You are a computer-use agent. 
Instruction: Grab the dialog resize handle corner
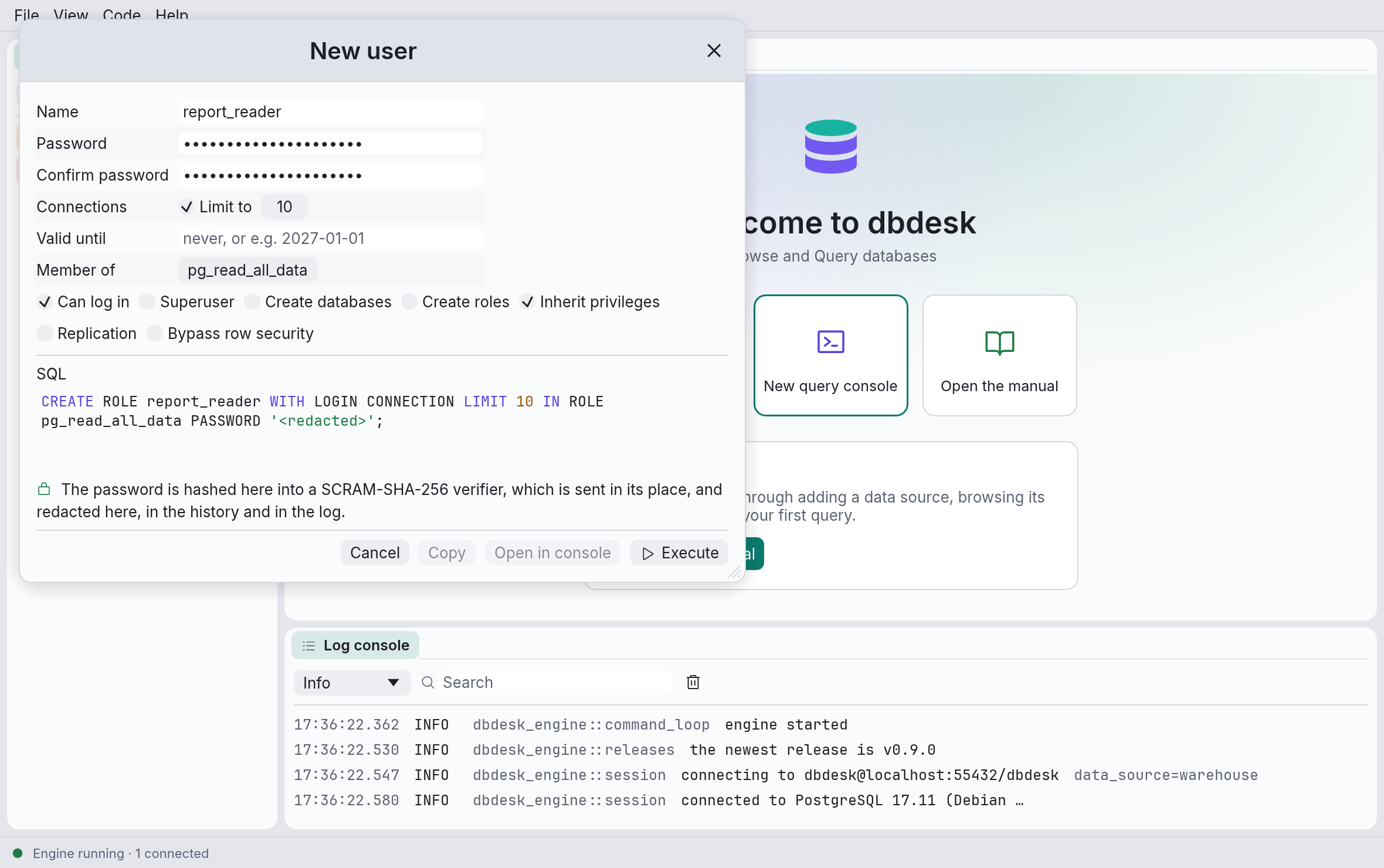tap(735, 572)
